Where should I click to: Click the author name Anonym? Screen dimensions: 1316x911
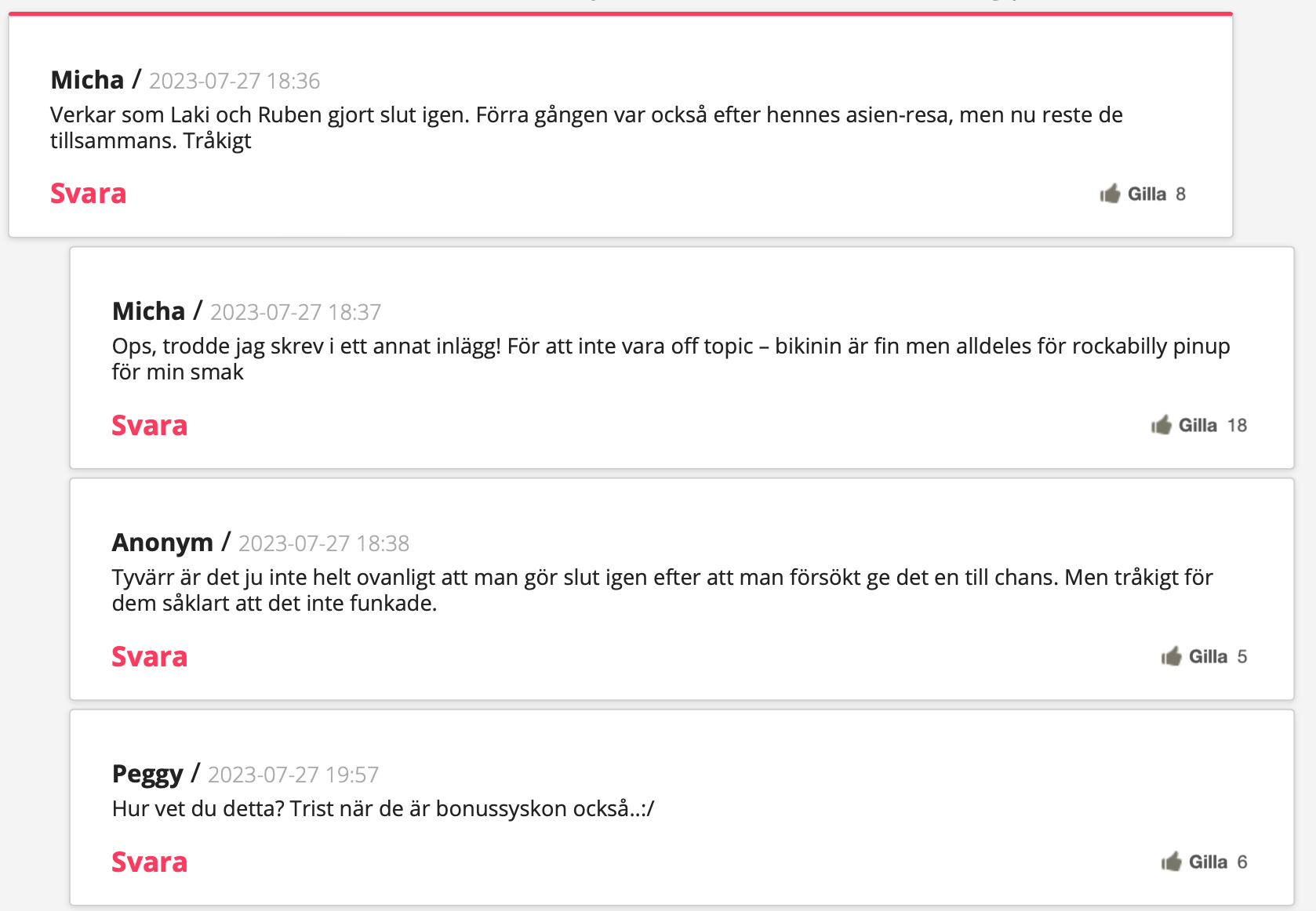click(x=162, y=543)
